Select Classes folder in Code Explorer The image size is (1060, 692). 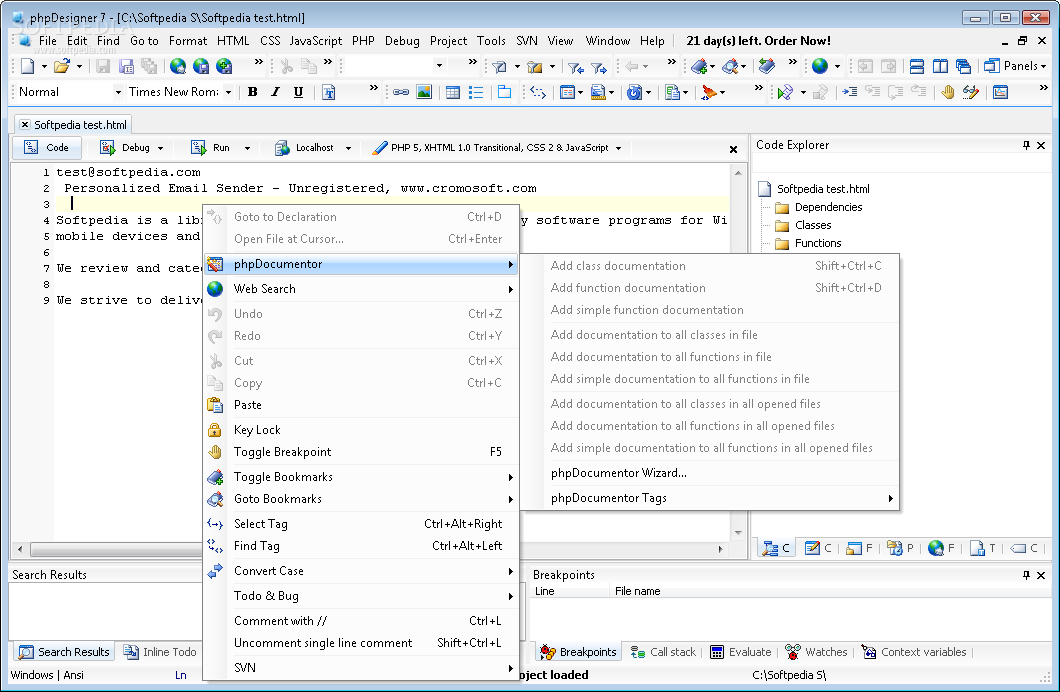pyautogui.click(x=803, y=226)
